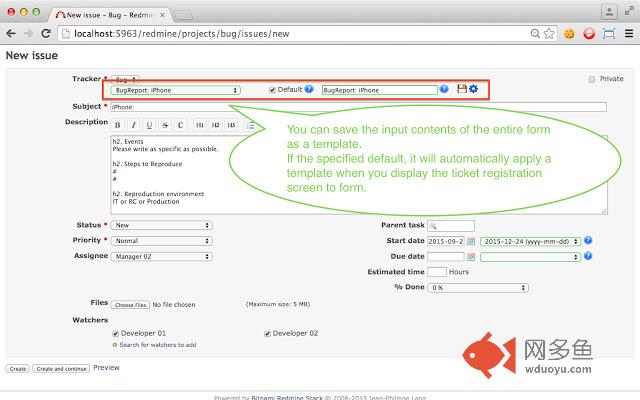Click the Preview link
Screen dimensions: 640x400
[x=106, y=368]
